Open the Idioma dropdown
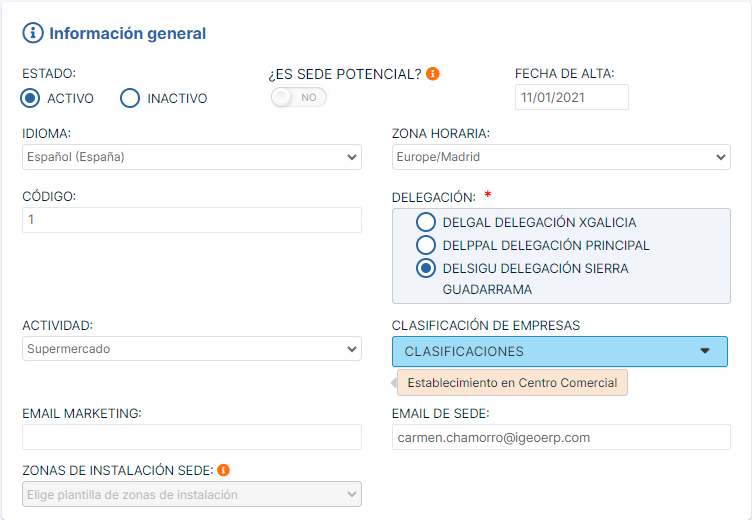The image size is (752, 520). [191, 157]
